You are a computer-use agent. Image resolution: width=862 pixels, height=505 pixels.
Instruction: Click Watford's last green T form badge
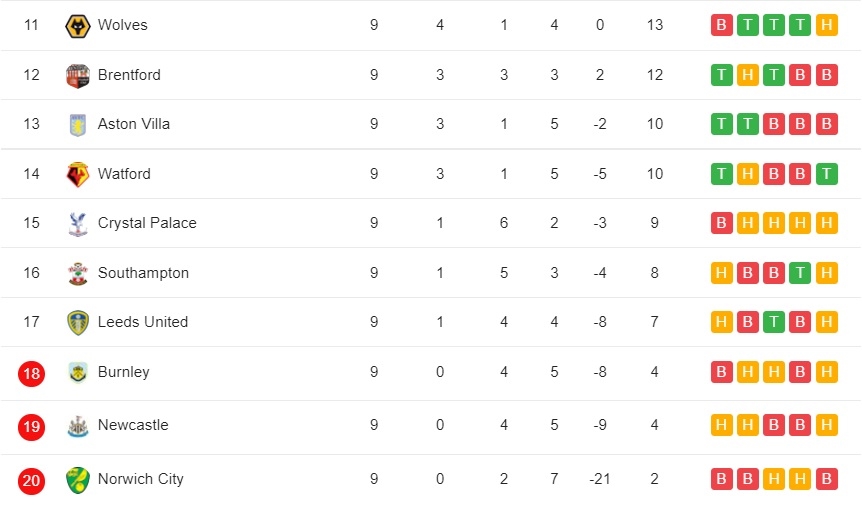click(x=826, y=174)
